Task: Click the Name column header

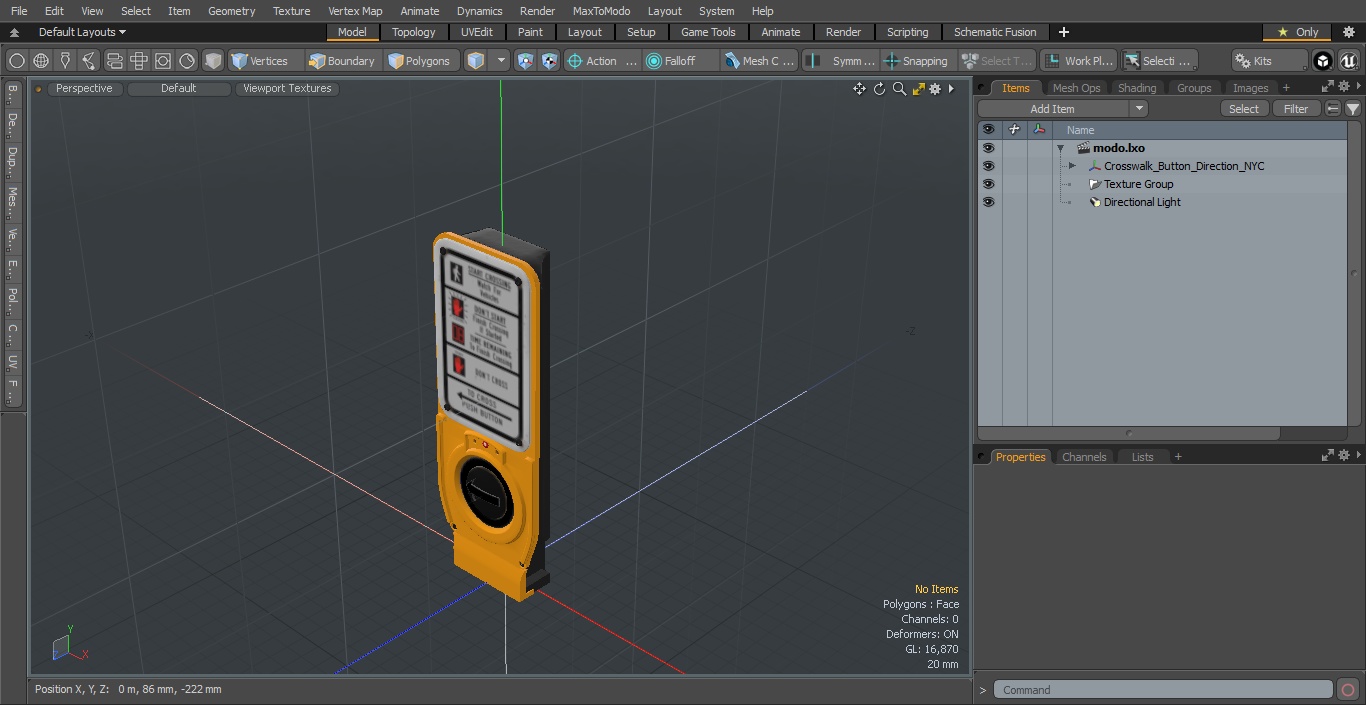Action: click(x=1080, y=130)
